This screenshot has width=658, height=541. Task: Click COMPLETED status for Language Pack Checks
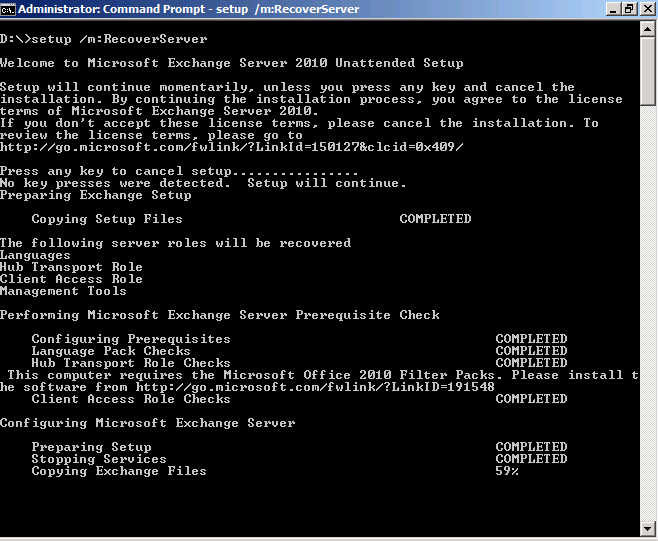point(531,351)
